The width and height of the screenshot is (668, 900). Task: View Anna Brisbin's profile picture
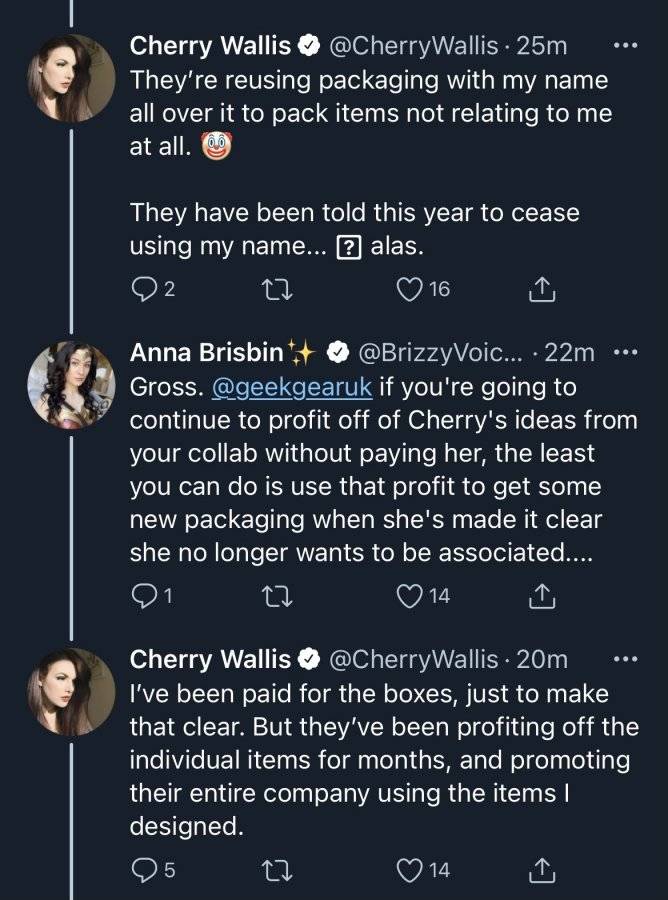click(x=71, y=385)
